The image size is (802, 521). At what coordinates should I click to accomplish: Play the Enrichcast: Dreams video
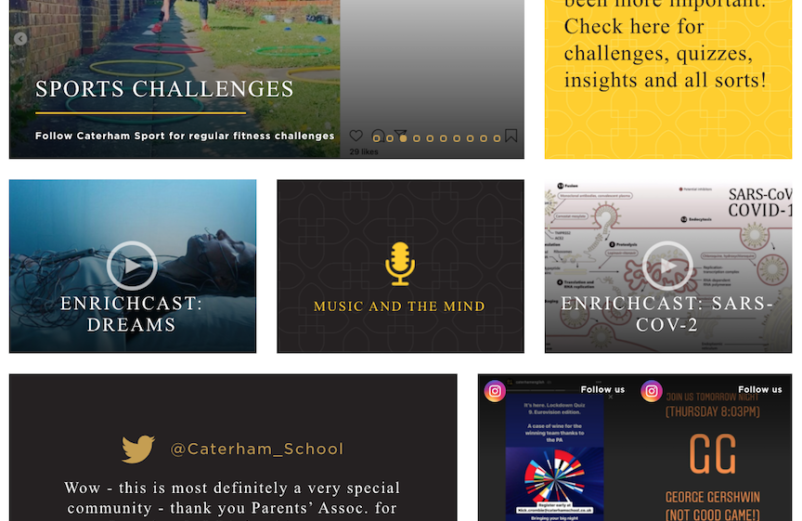[132, 266]
